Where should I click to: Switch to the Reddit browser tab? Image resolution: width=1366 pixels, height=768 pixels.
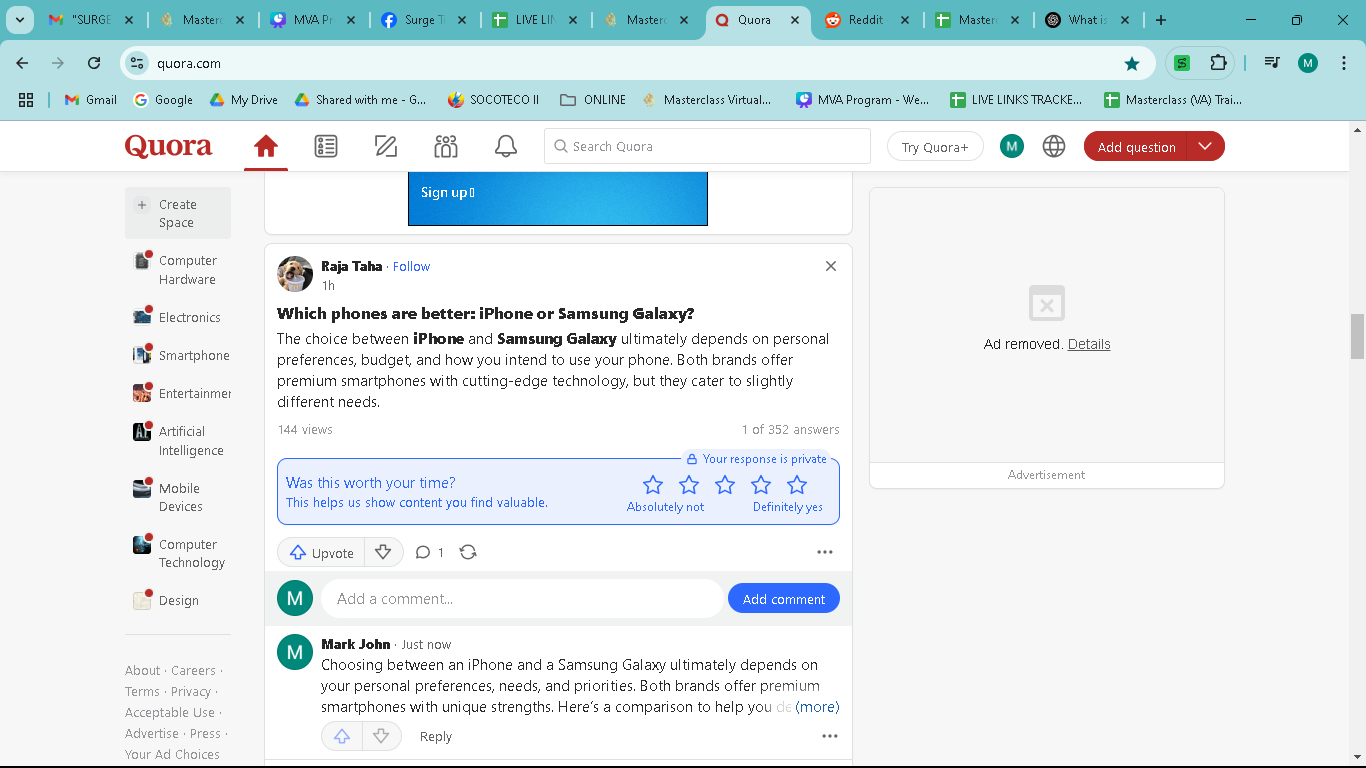866,20
